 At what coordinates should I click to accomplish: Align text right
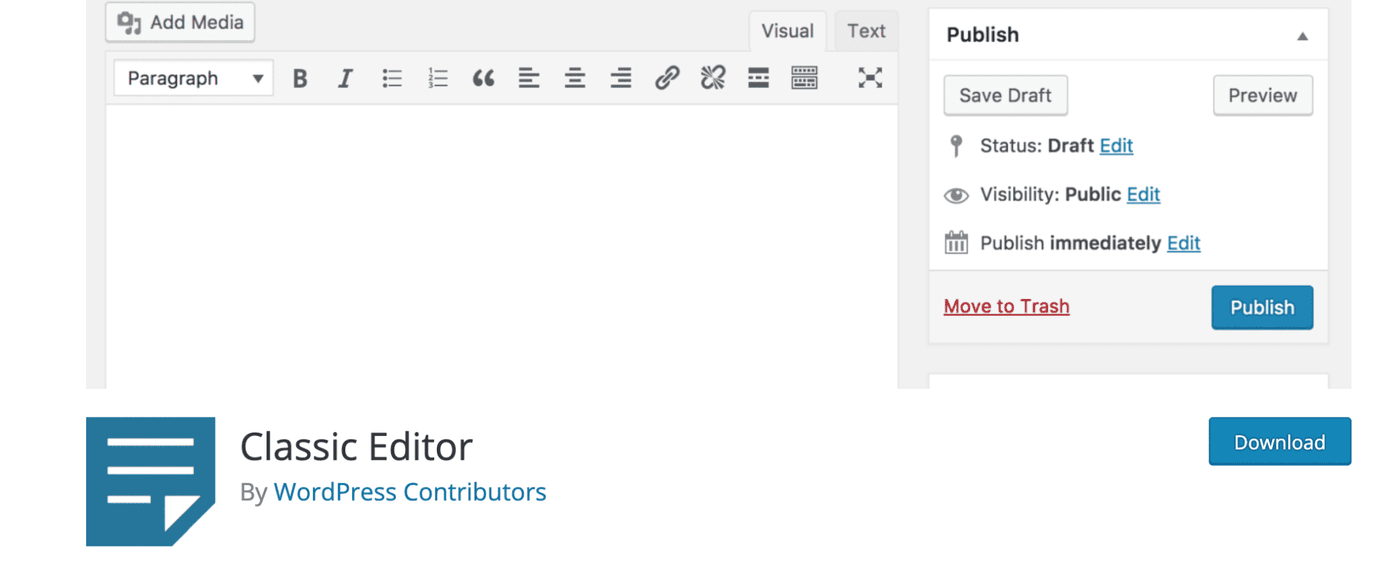point(621,78)
